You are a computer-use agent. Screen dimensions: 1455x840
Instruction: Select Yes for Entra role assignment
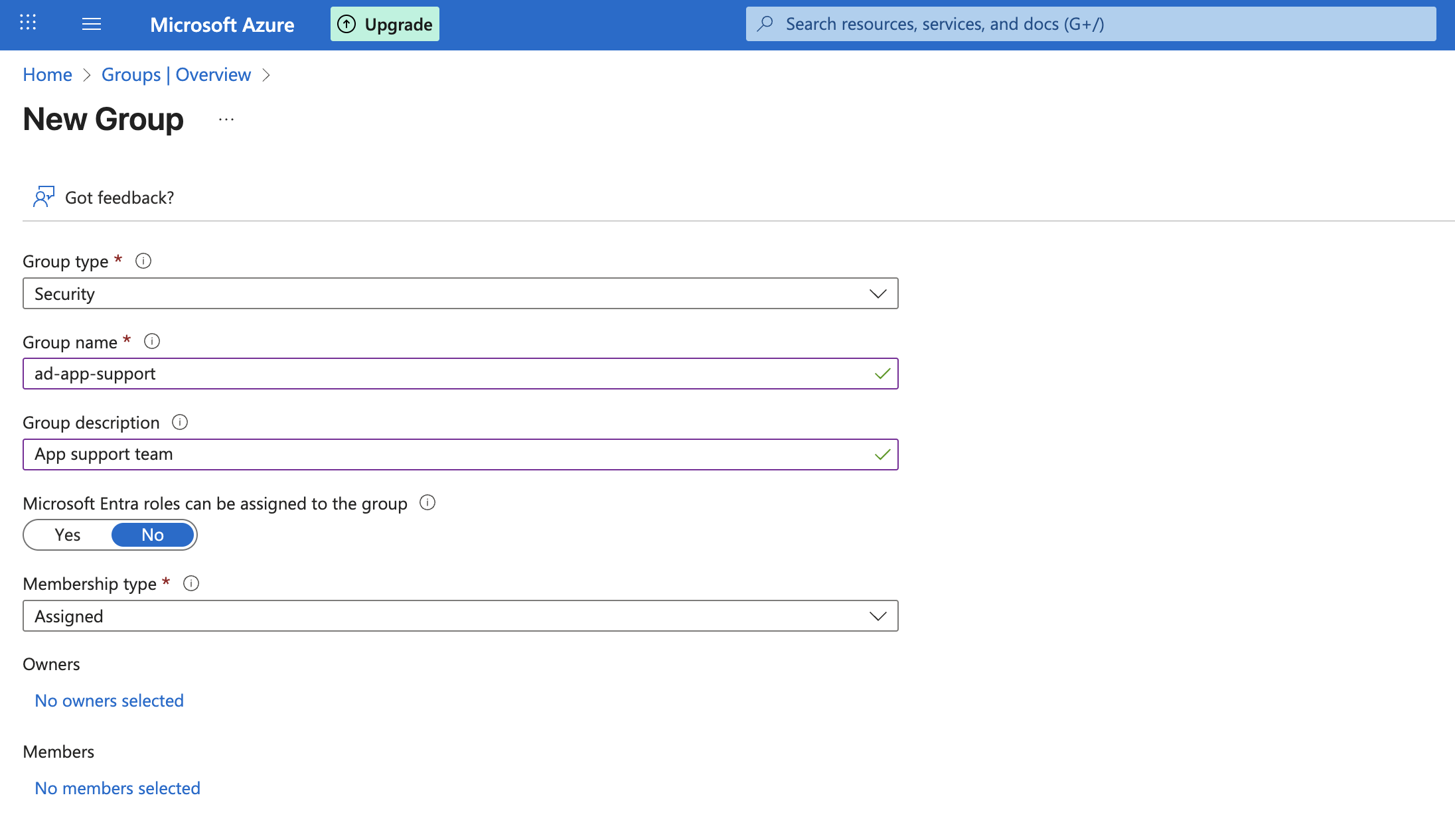67,535
